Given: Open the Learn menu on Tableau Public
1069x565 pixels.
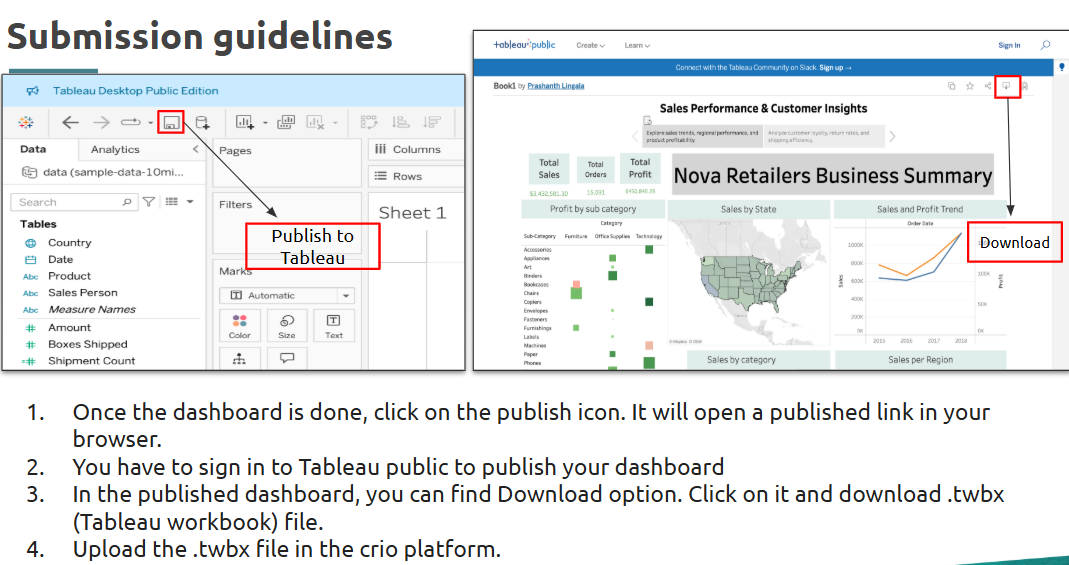Looking at the screenshot, I should 637,45.
